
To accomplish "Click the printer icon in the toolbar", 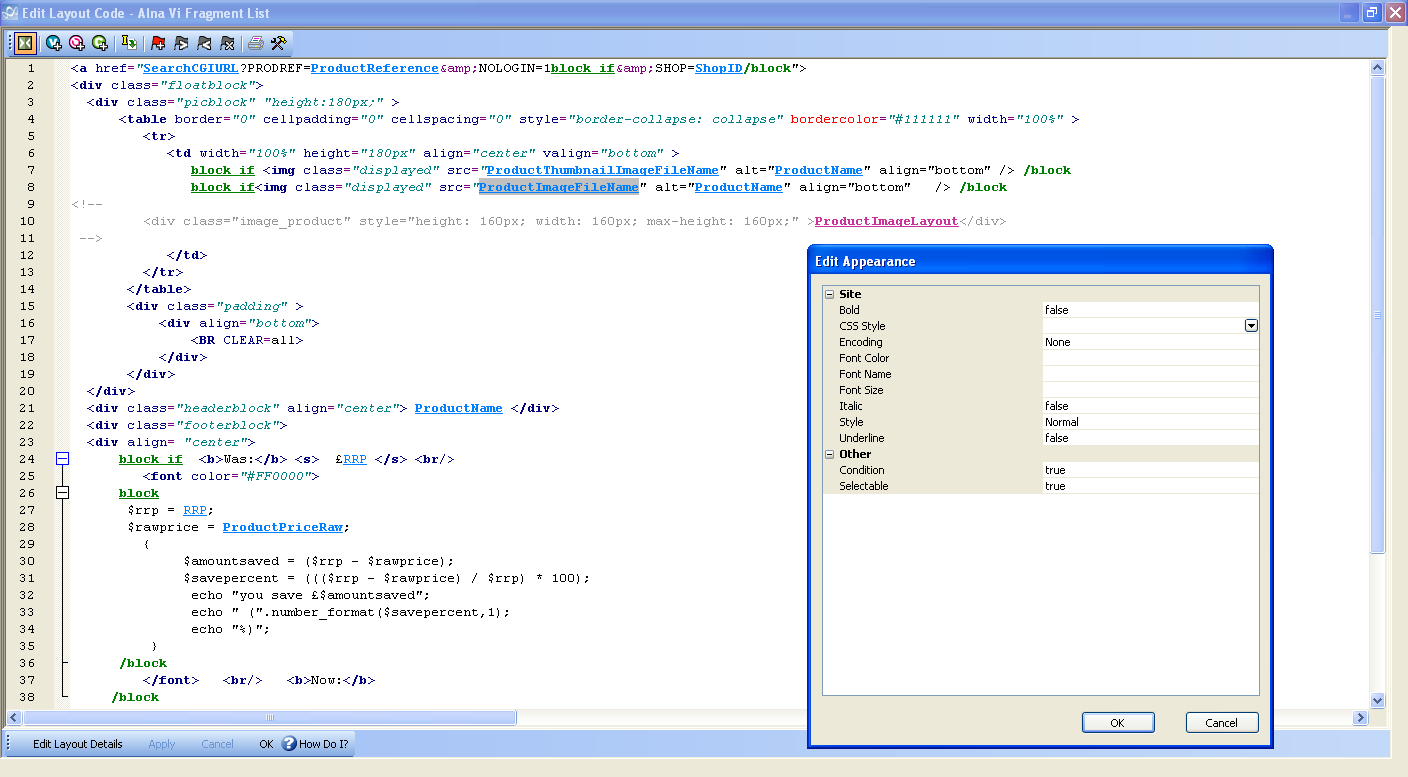I will (x=256, y=43).
